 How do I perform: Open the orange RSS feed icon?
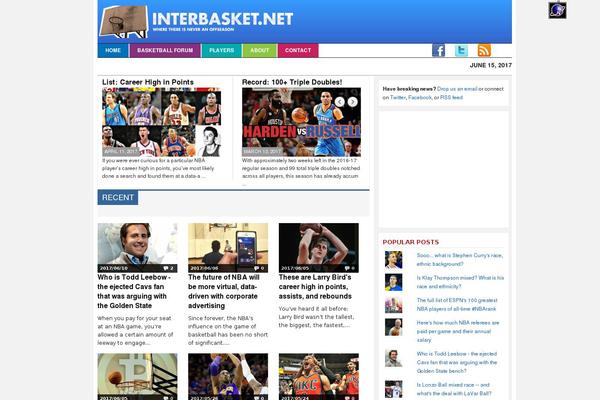click(484, 50)
